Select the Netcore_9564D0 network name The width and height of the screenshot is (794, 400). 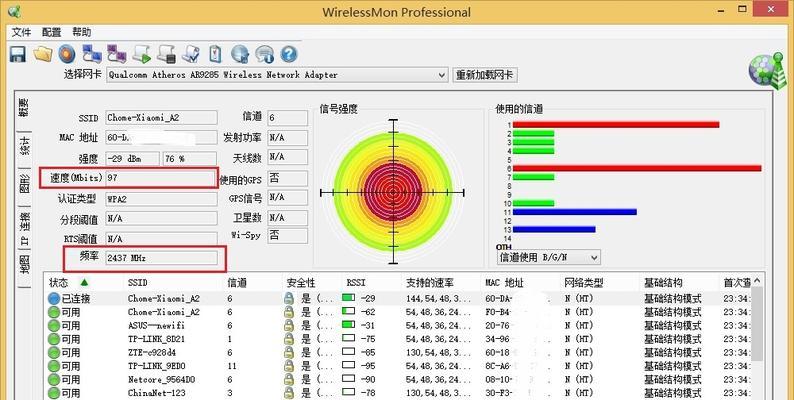coord(162,379)
